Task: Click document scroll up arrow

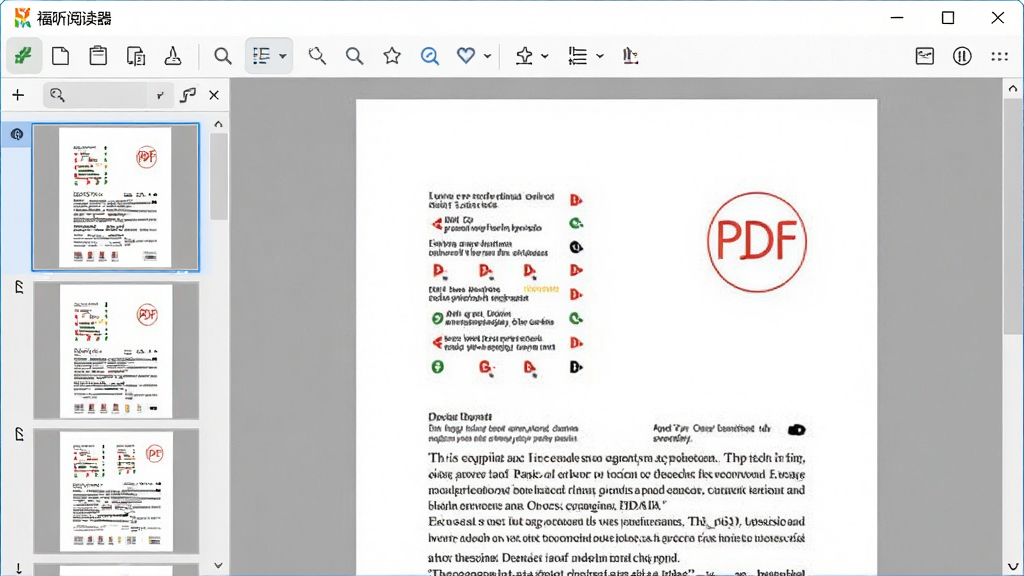Action: click(x=1013, y=88)
